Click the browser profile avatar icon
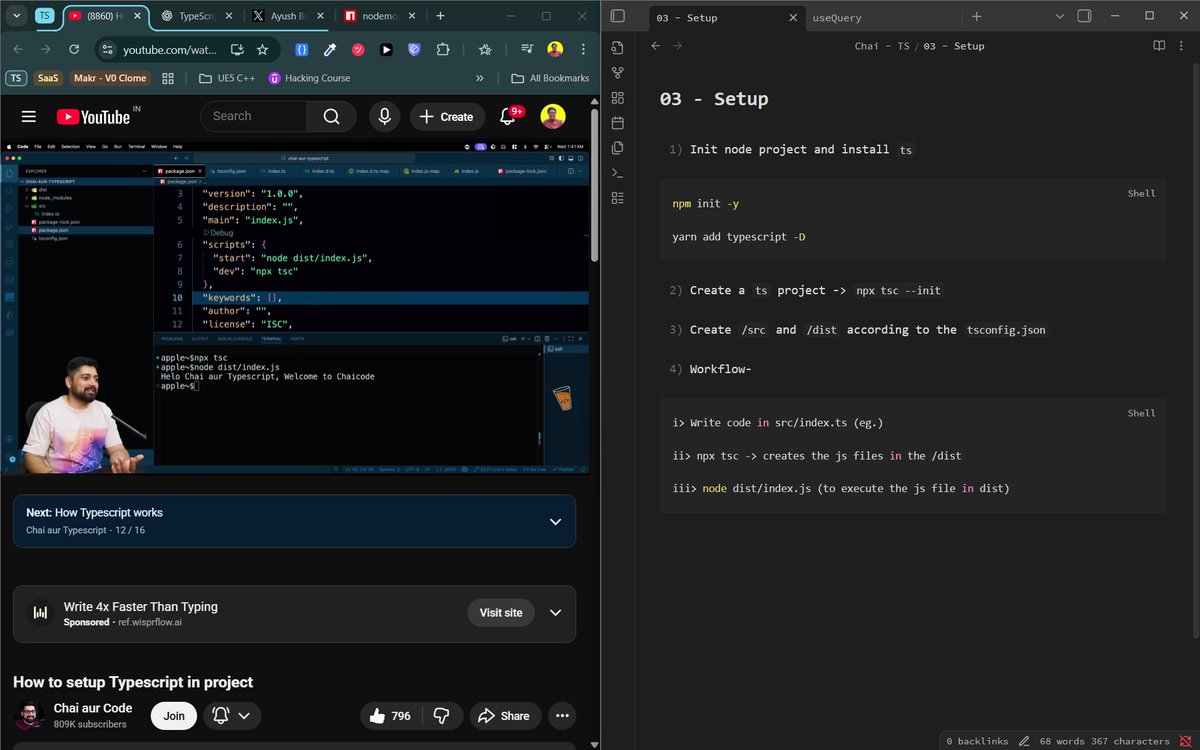The width and height of the screenshot is (1200, 750). click(554, 48)
